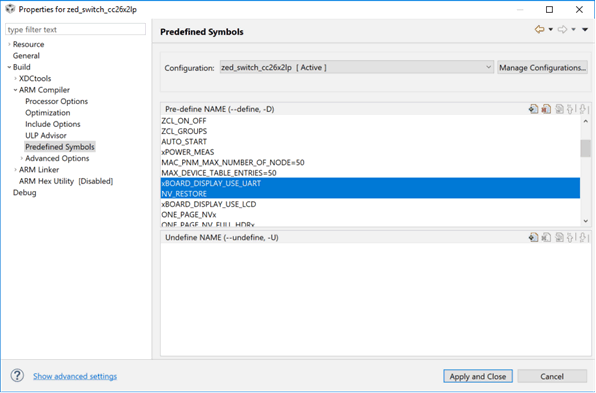Open the page view menu triangle
Image resolution: width=596 pixels, height=393 pixels.
click(585, 30)
